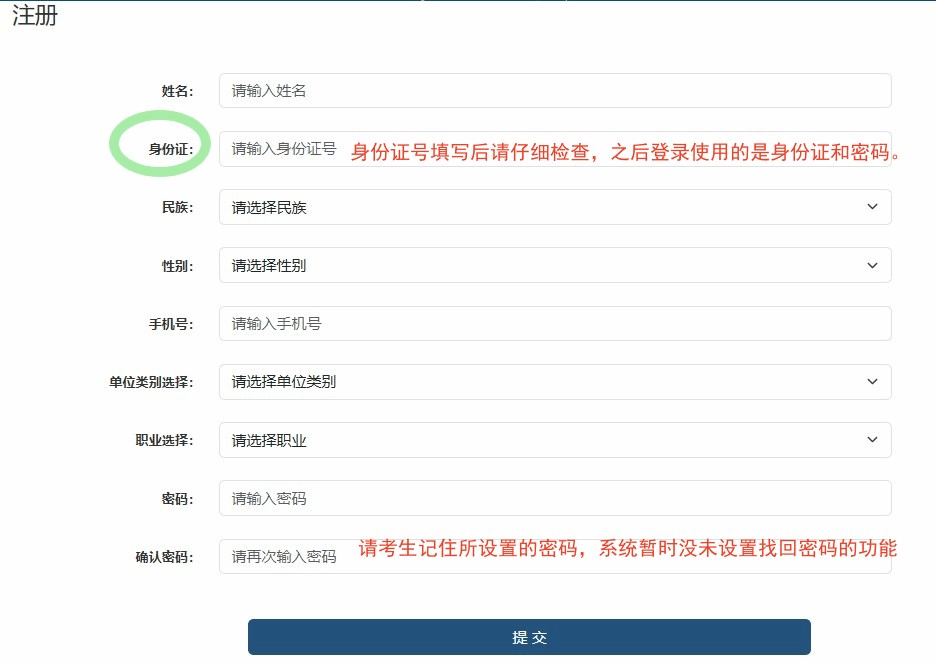Image resolution: width=936 pixels, height=664 pixels.
Task: Focus the 请再次输入密码 confirm field
Action: click(x=284, y=557)
